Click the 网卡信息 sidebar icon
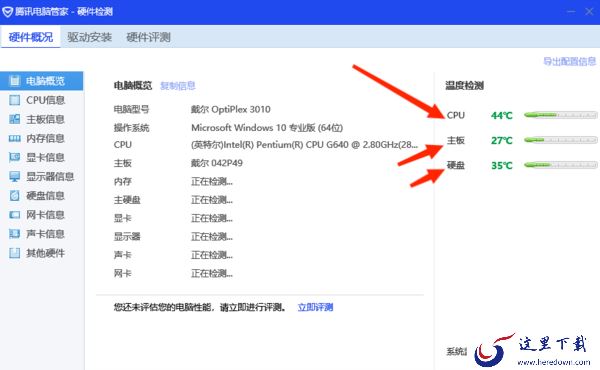 tap(15, 215)
